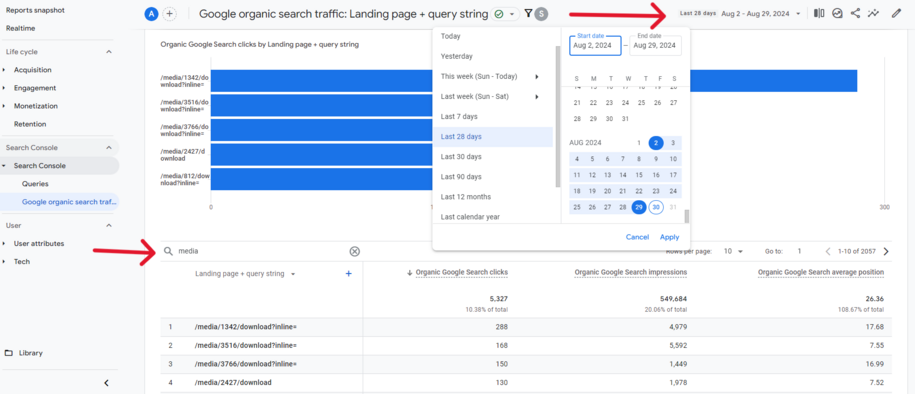Click the search magnifier icon

(168, 251)
